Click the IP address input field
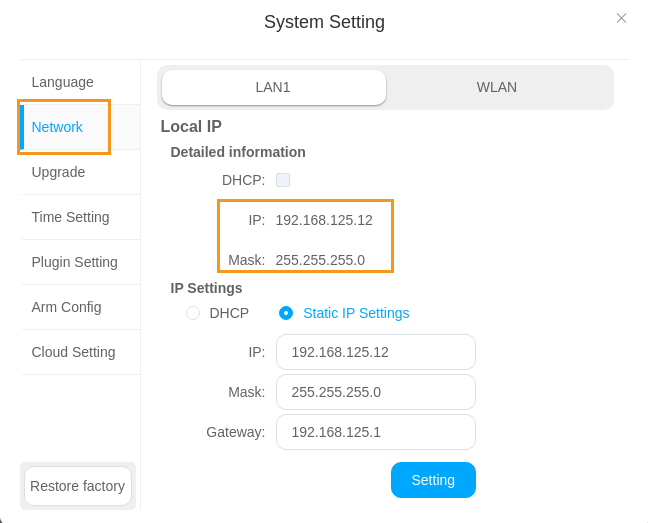This screenshot has width=648, height=523. click(375, 352)
